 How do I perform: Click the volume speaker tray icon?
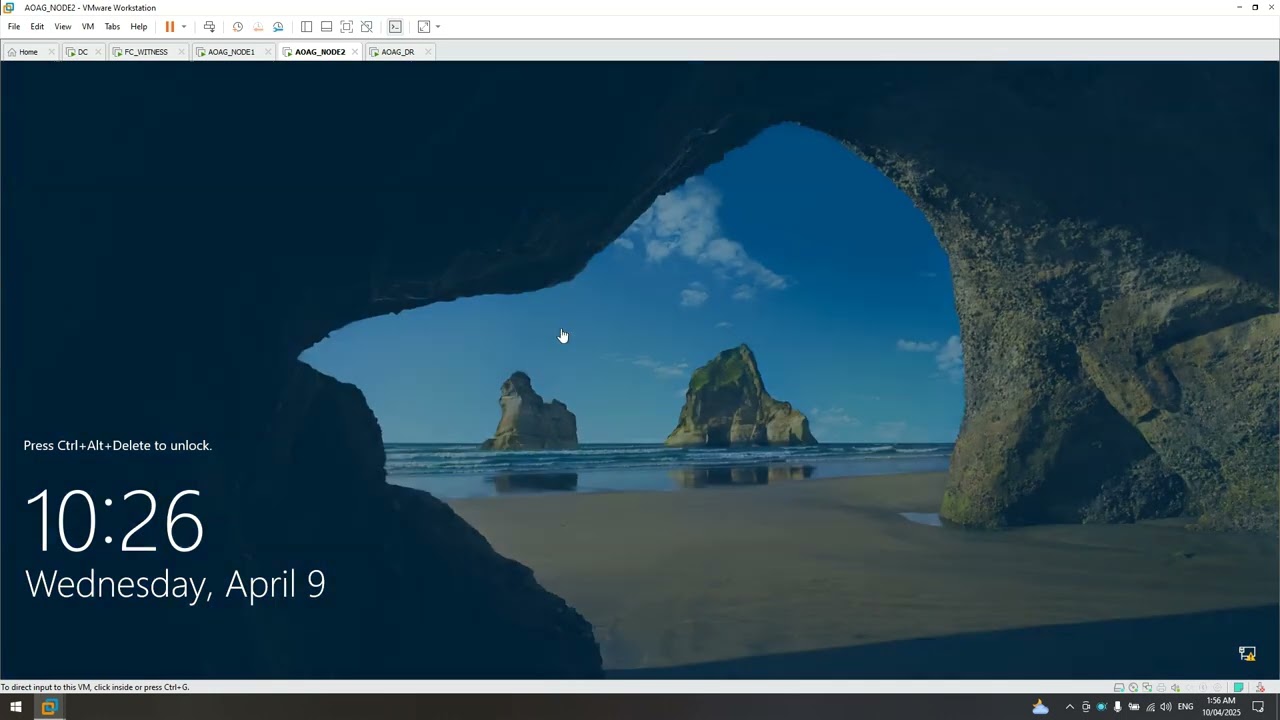1166,707
